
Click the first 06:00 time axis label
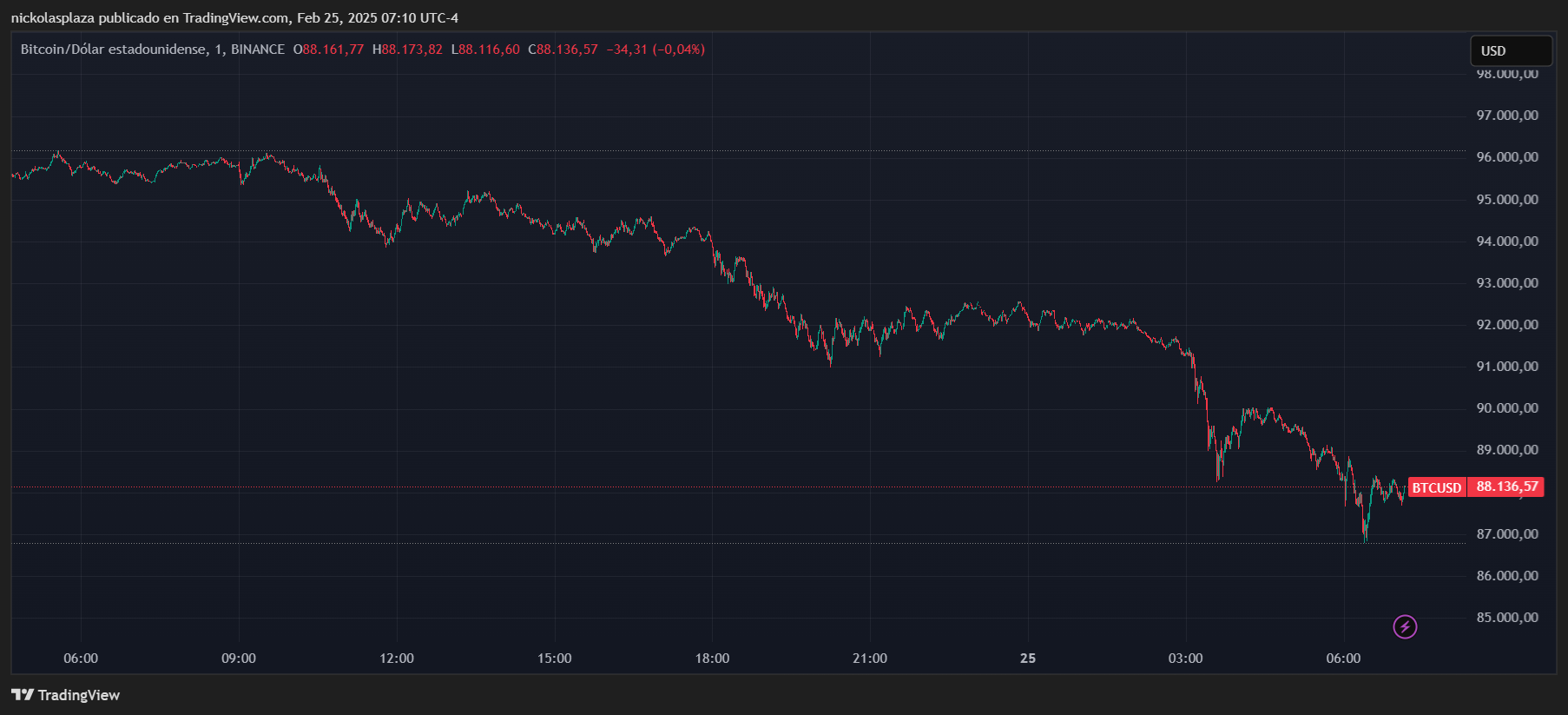(x=81, y=659)
